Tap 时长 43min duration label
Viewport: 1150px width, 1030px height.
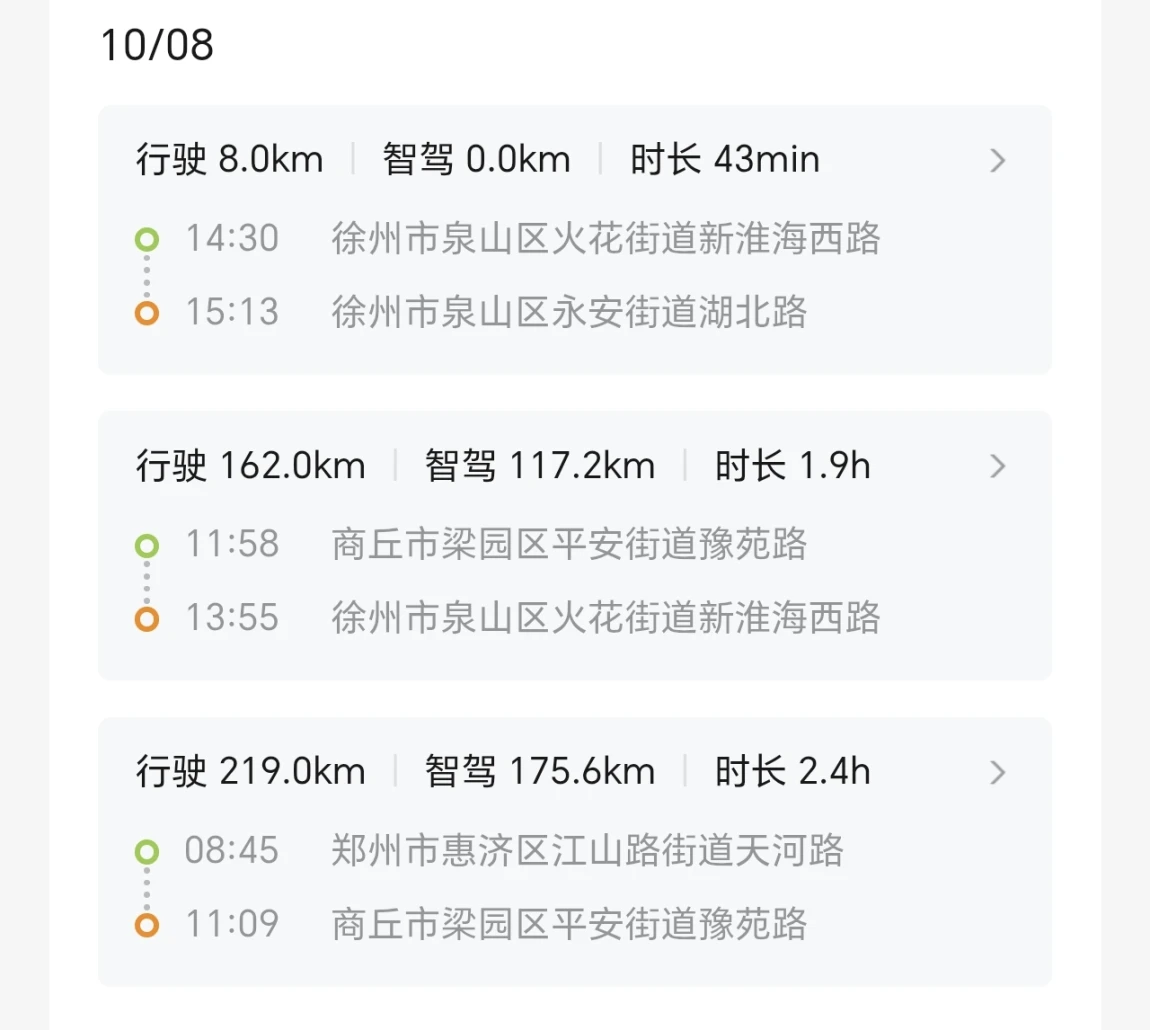click(725, 160)
